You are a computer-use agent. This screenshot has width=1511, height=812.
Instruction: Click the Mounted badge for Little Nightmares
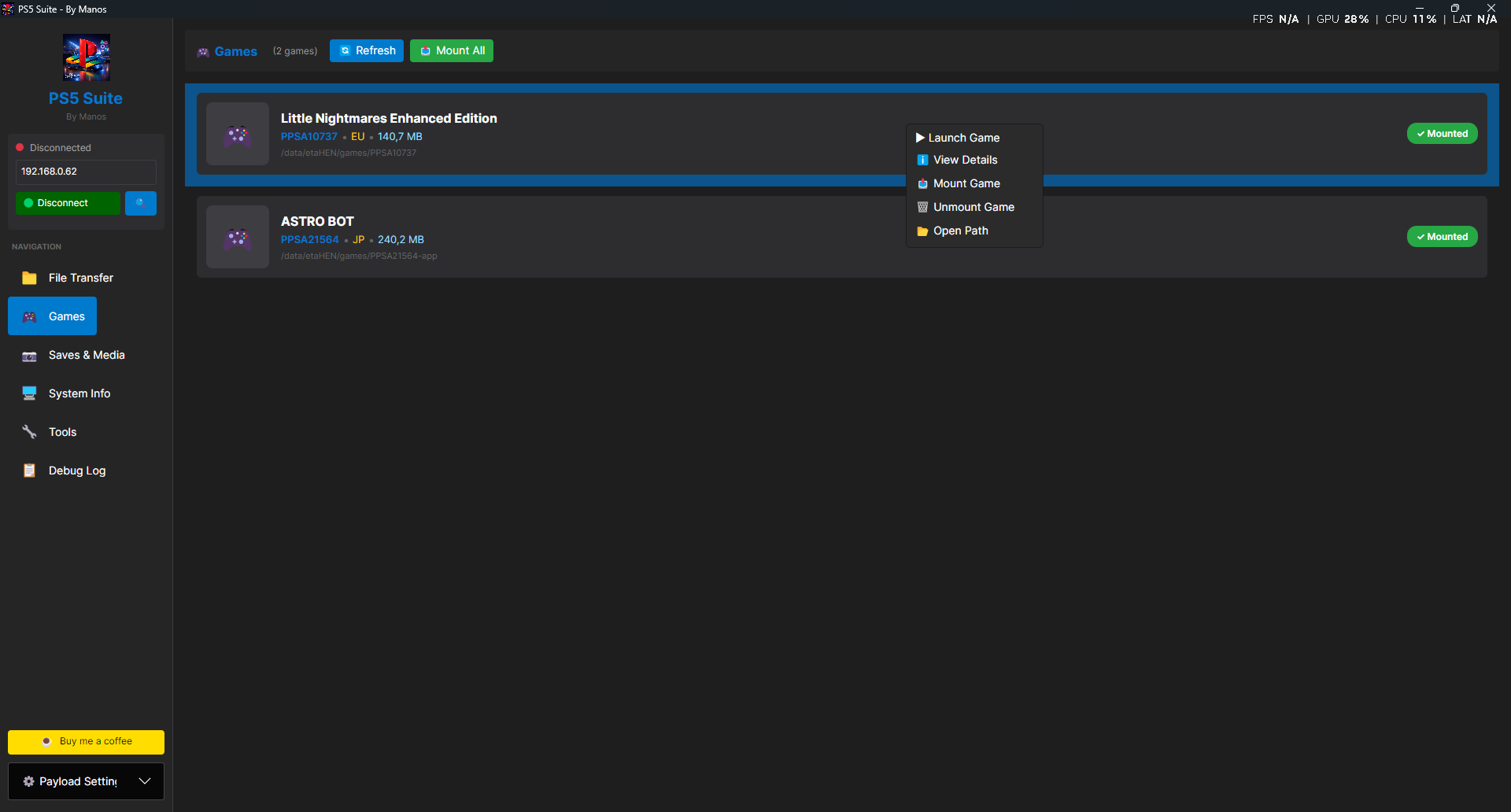click(x=1442, y=134)
